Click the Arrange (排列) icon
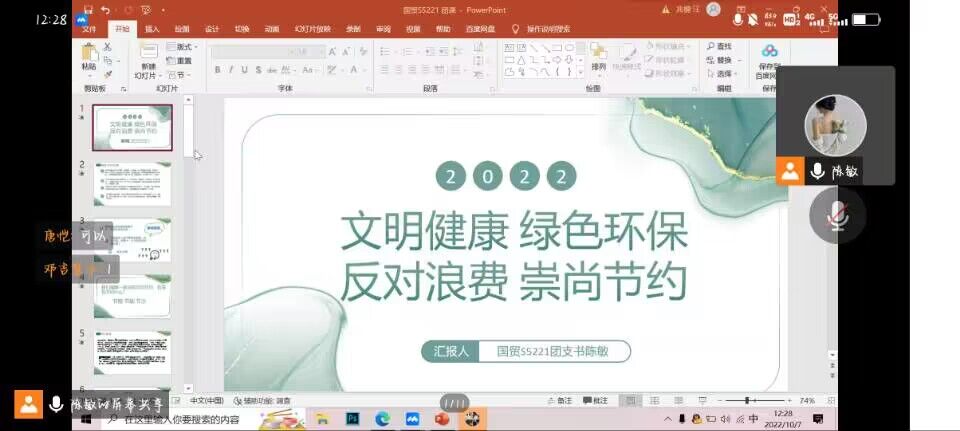Screen dimensions: 960x431 598,57
